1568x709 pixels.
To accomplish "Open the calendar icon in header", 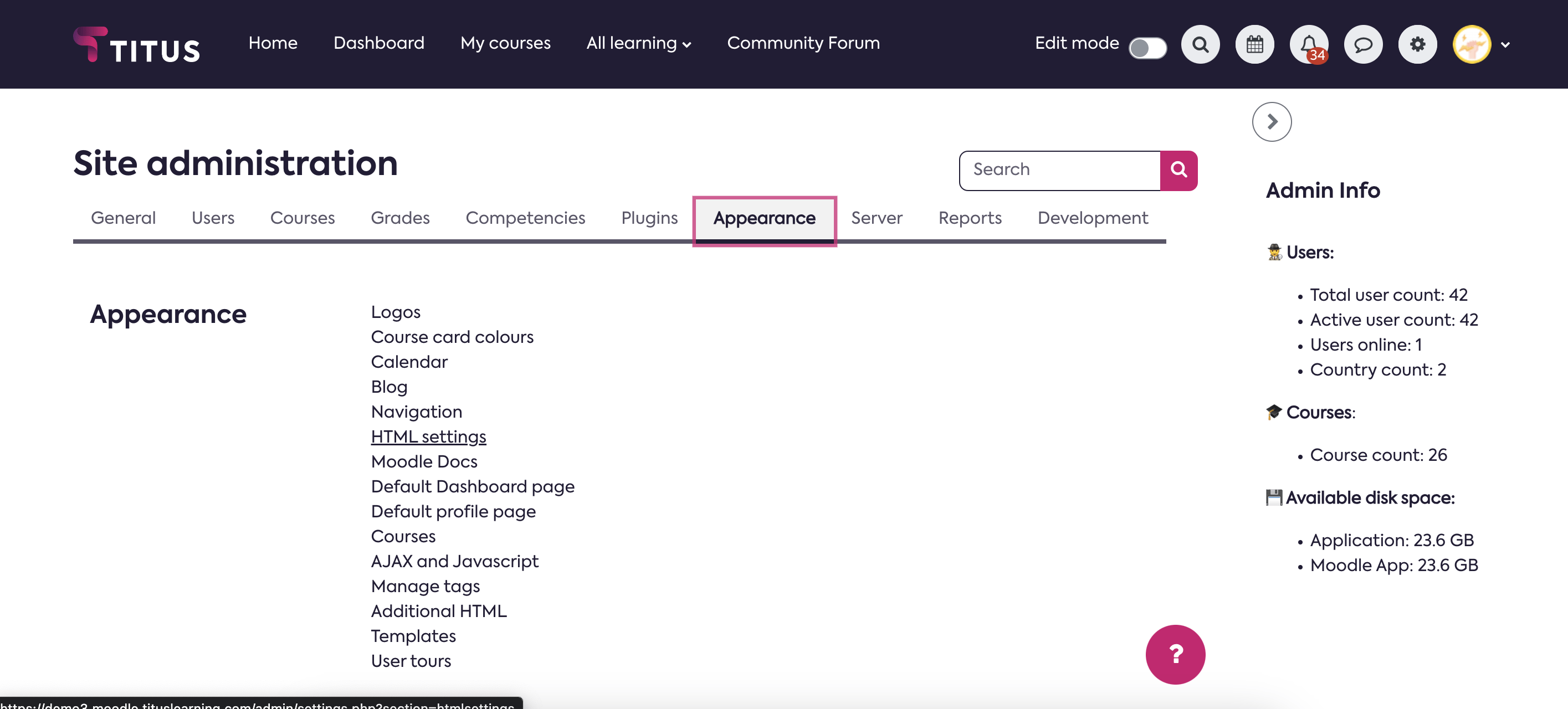I will pyautogui.click(x=1254, y=44).
